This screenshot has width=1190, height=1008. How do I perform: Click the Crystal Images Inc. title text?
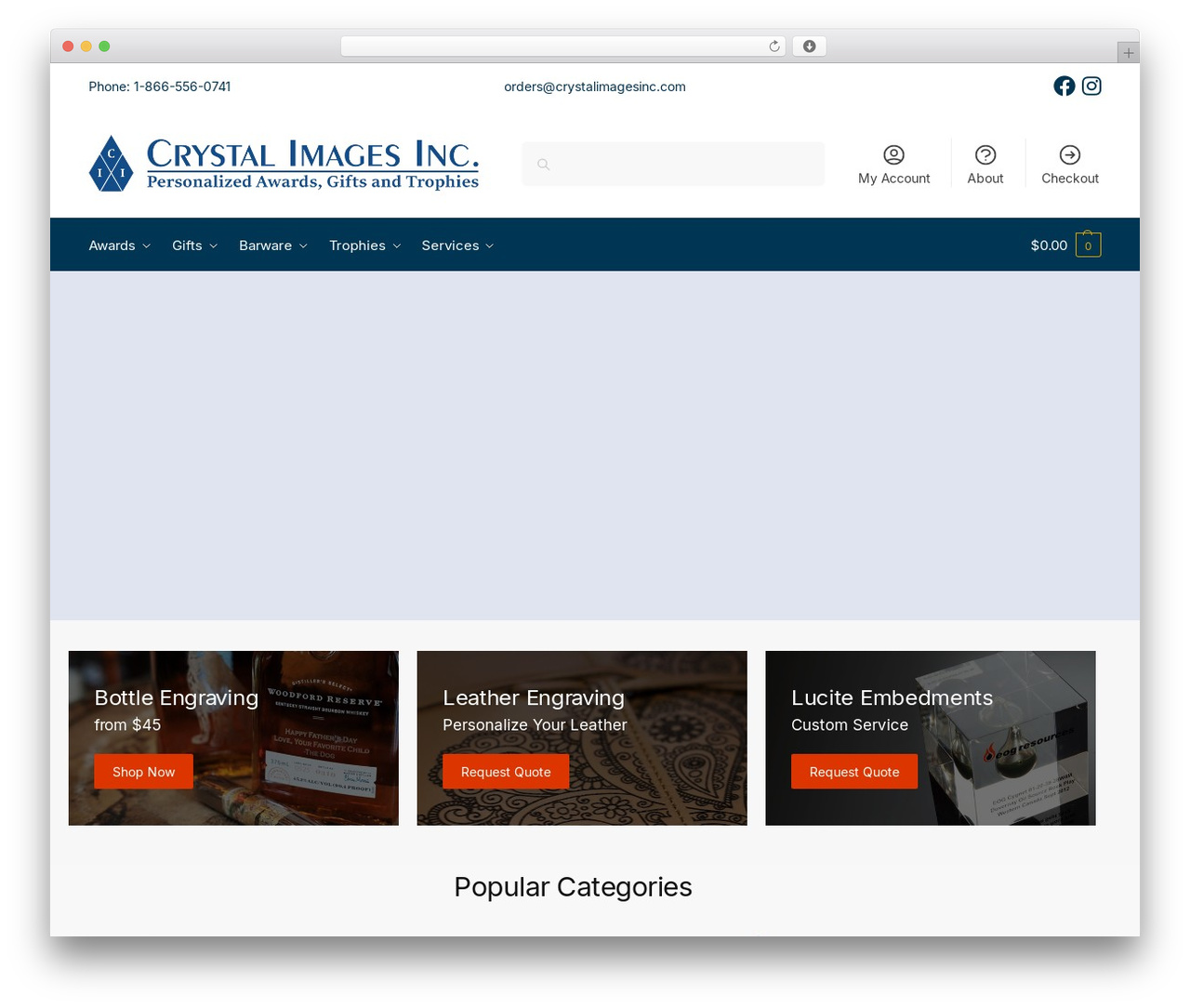click(x=312, y=153)
